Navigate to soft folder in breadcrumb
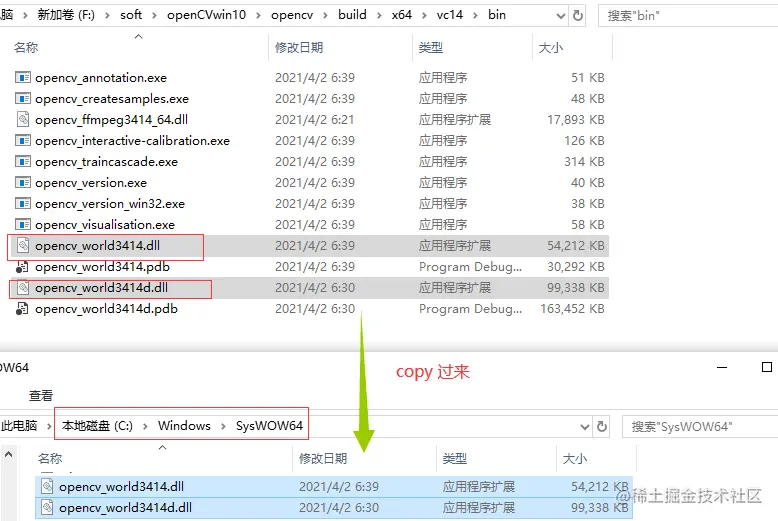The image size is (778, 521). (131, 15)
